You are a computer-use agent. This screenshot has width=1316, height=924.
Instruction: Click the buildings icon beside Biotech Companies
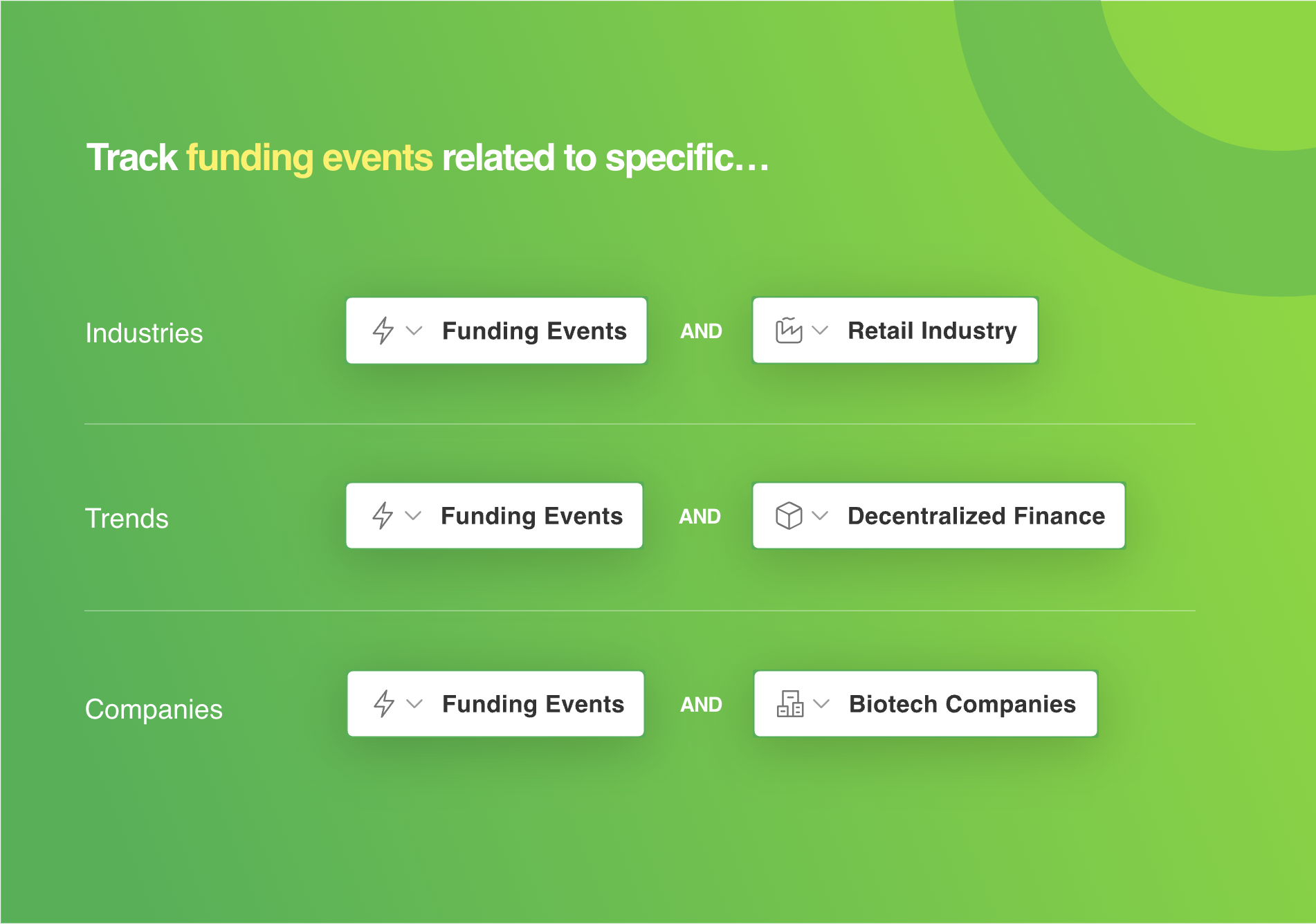[790, 704]
